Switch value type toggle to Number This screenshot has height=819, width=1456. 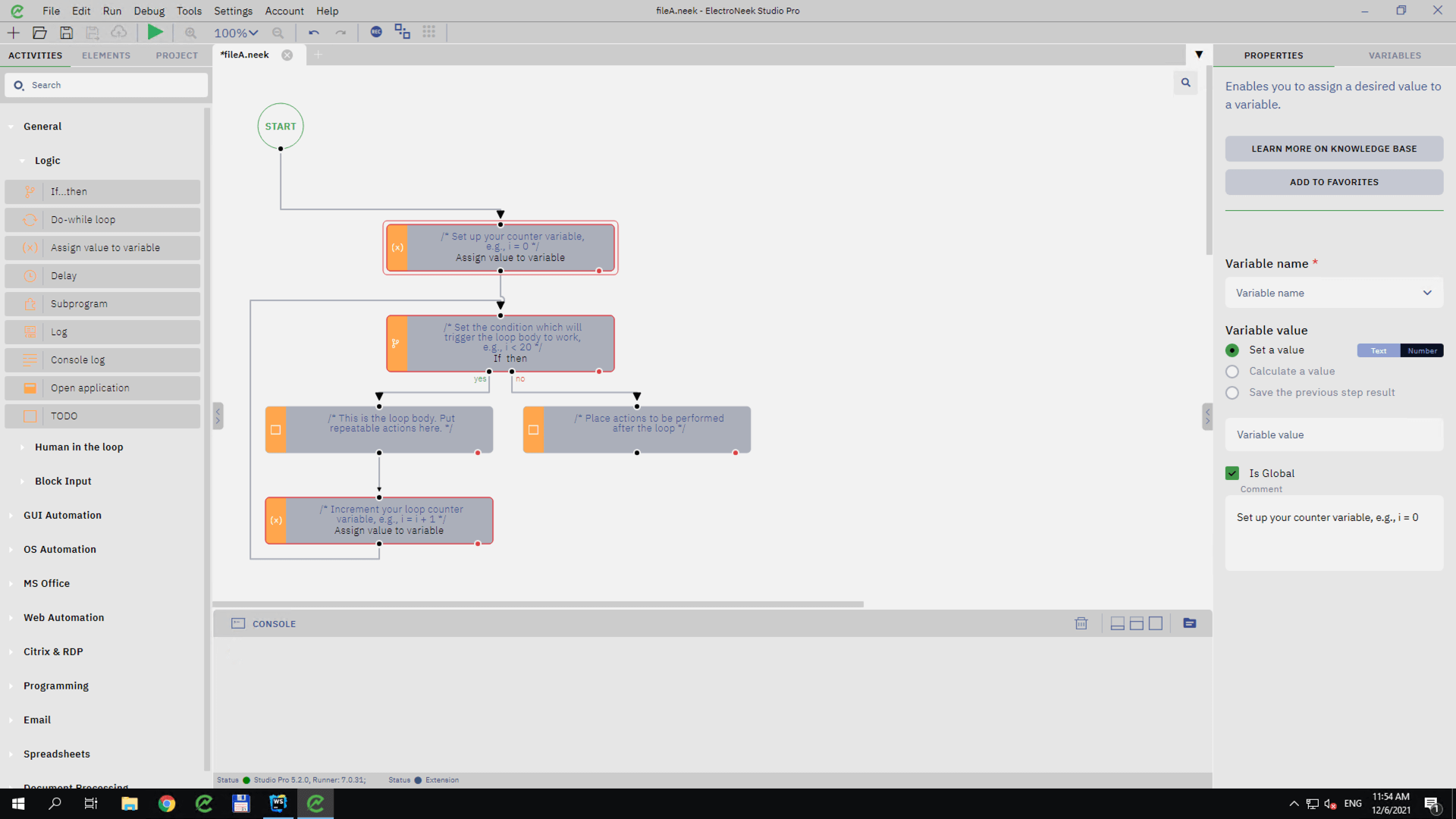(x=1421, y=350)
